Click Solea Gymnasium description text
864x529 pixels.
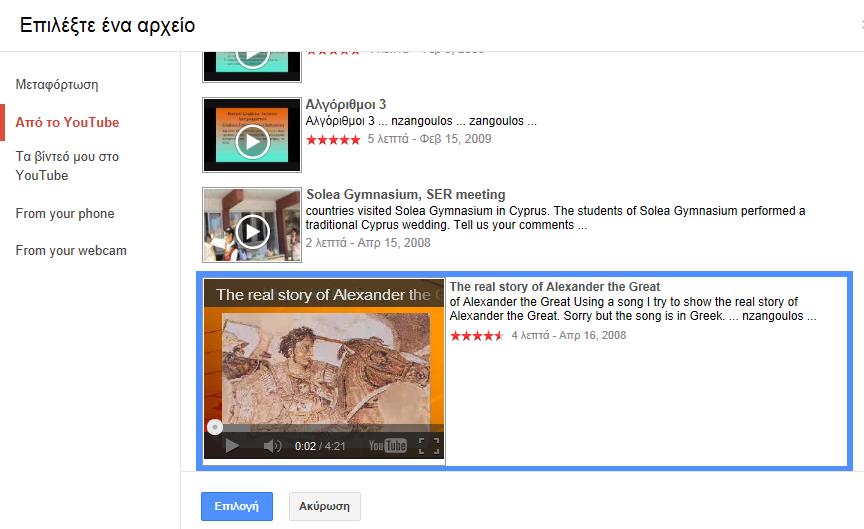click(x=555, y=218)
